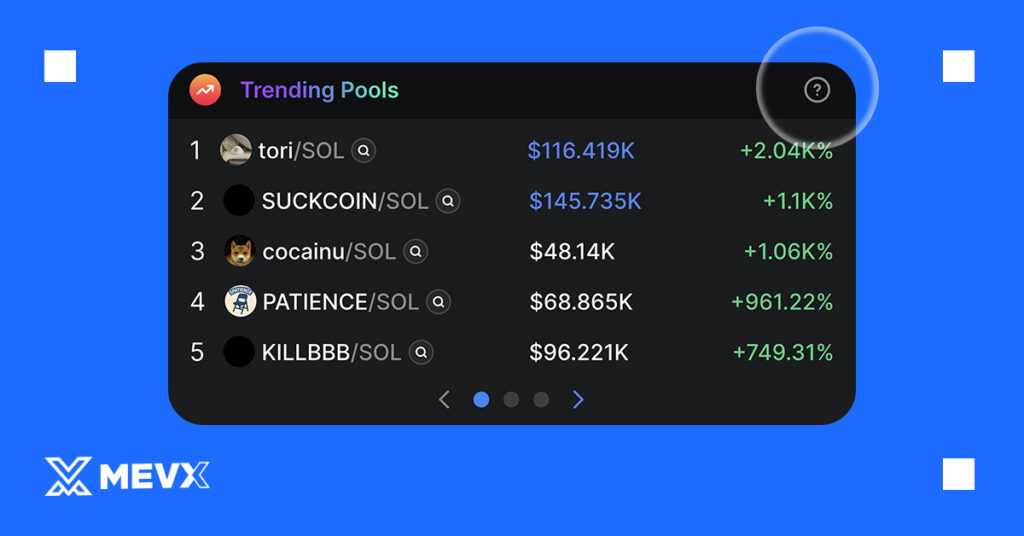Click the tori token avatar image
1024x536 pixels.
pyautogui.click(x=236, y=150)
